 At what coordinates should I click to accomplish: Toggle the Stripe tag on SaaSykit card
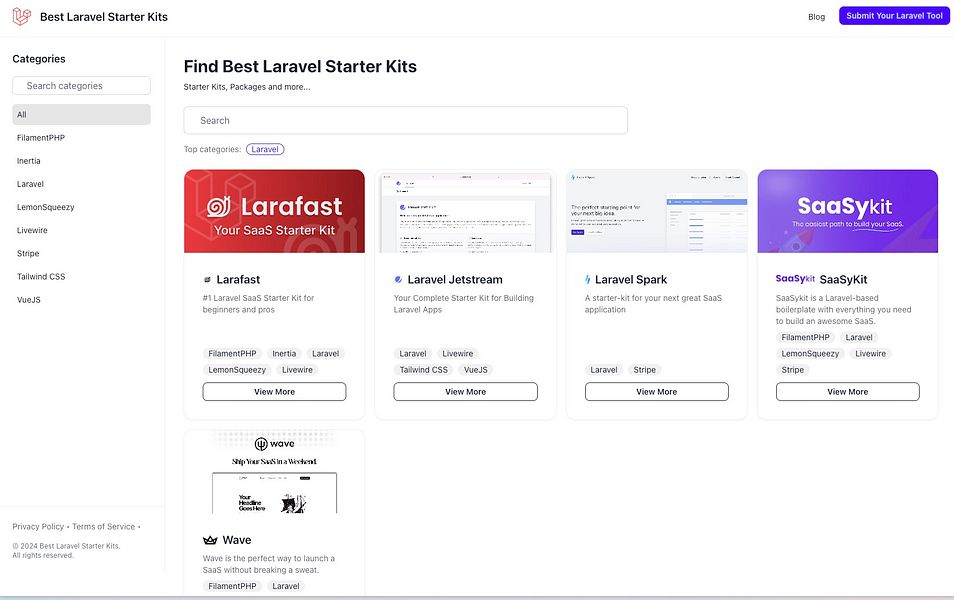point(792,369)
